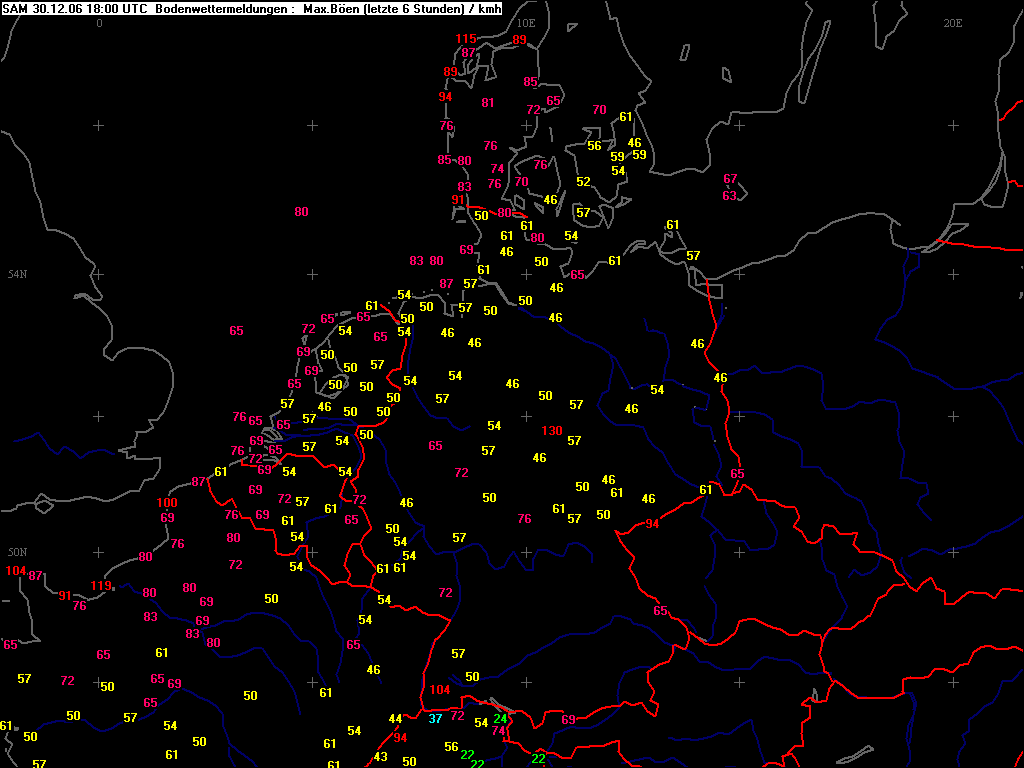The width and height of the screenshot is (1024, 768).
Task: Click the red 115 value in northern Denmark
Action: [x=466, y=39]
